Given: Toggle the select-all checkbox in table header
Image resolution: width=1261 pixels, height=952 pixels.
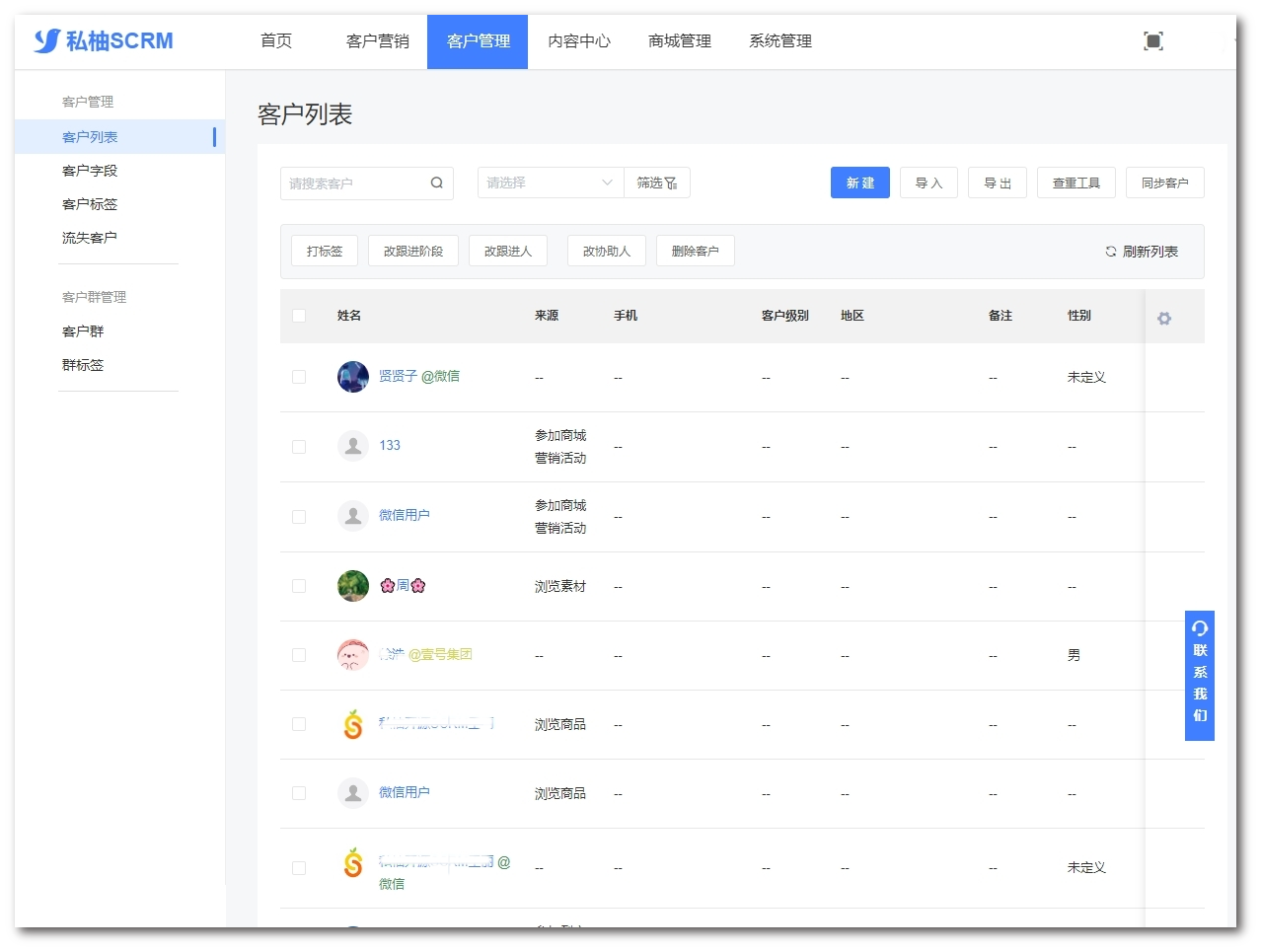Looking at the screenshot, I should pyautogui.click(x=299, y=316).
